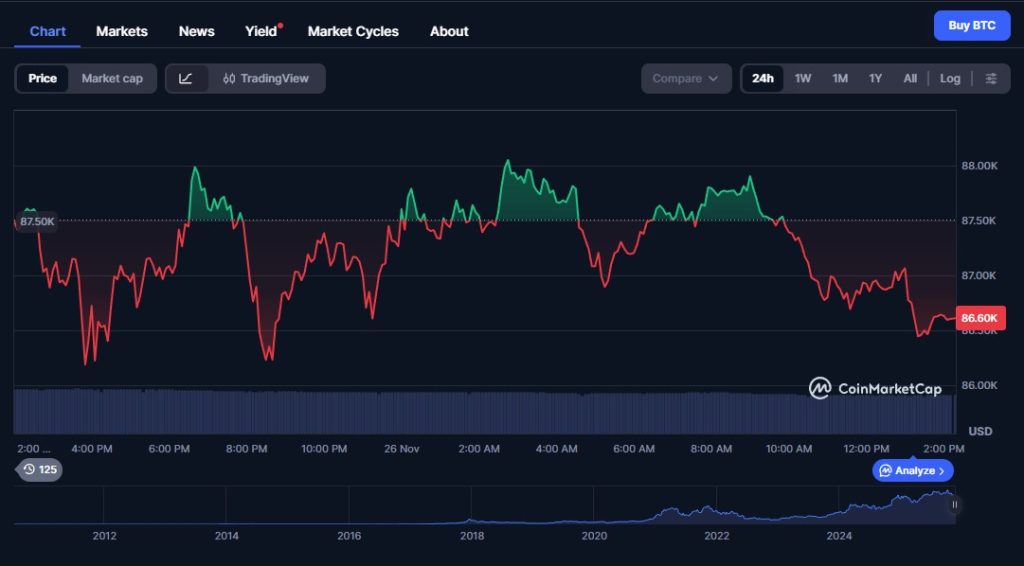Open the Compare dropdown
The image size is (1024, 566).
coord(685,78)
